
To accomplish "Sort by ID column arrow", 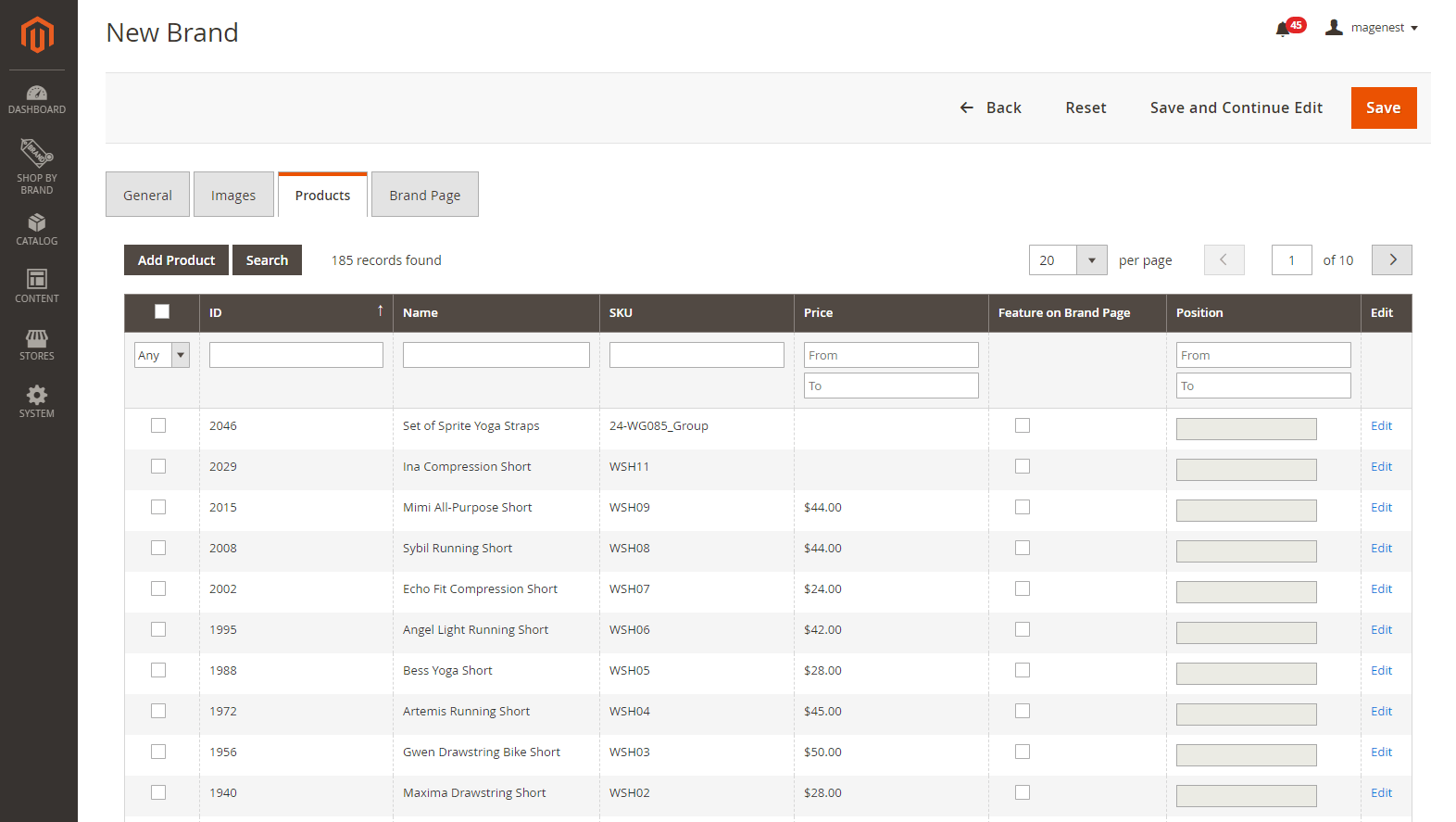I will tap(380, 311).
